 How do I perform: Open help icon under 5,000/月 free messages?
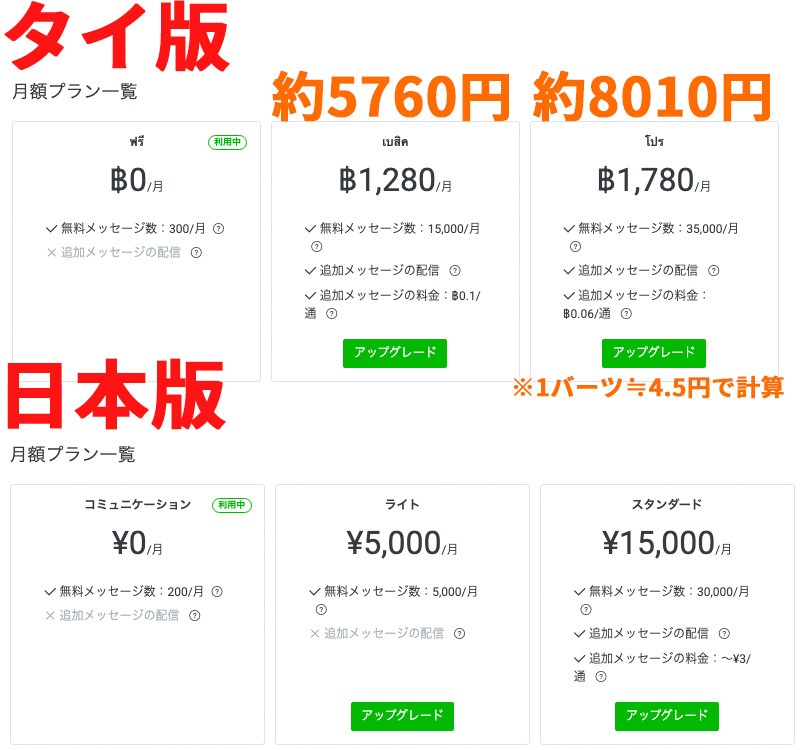321,609
